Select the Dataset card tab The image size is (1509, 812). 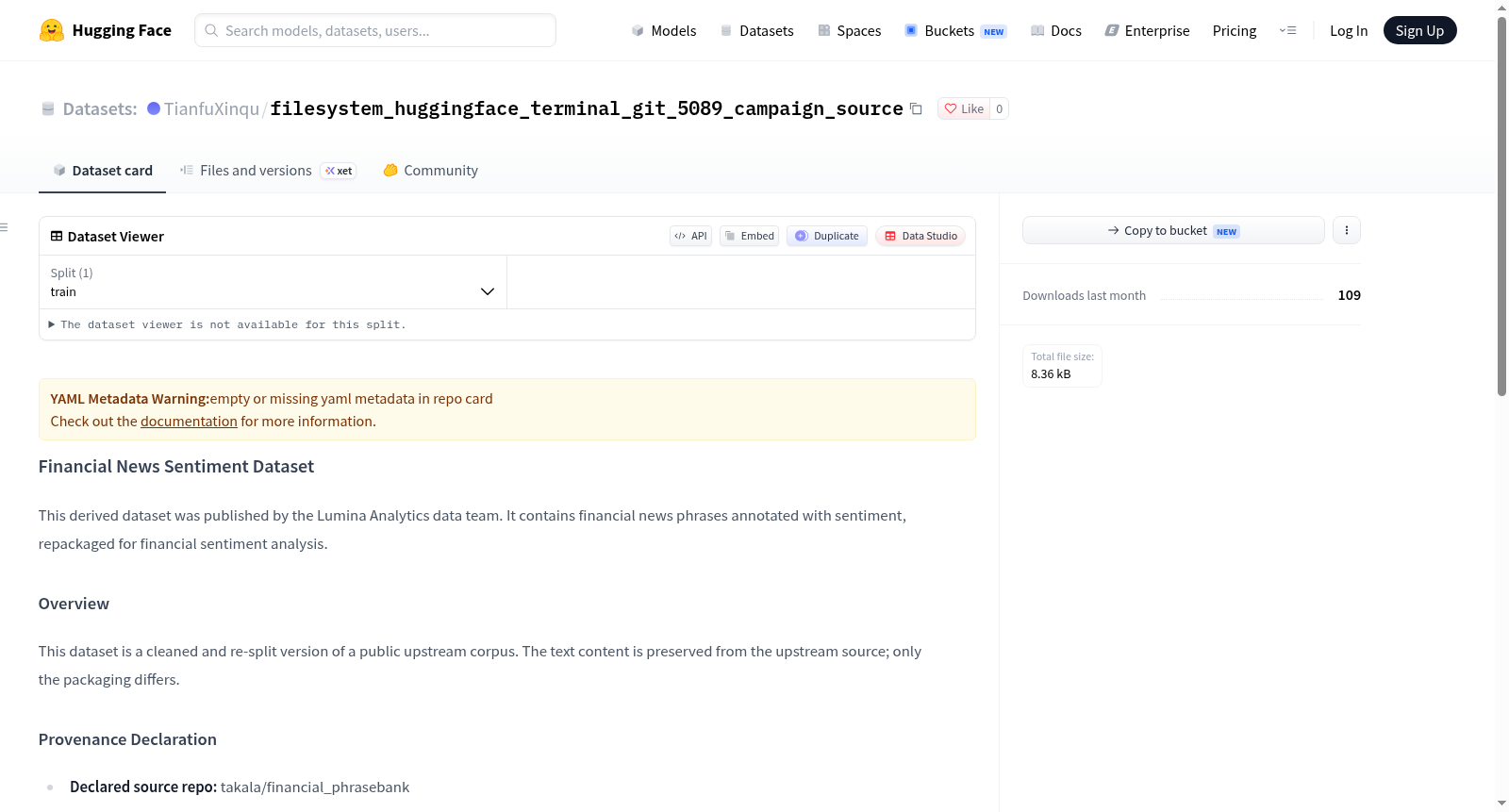pyautogui.click(x=102, y=171)
